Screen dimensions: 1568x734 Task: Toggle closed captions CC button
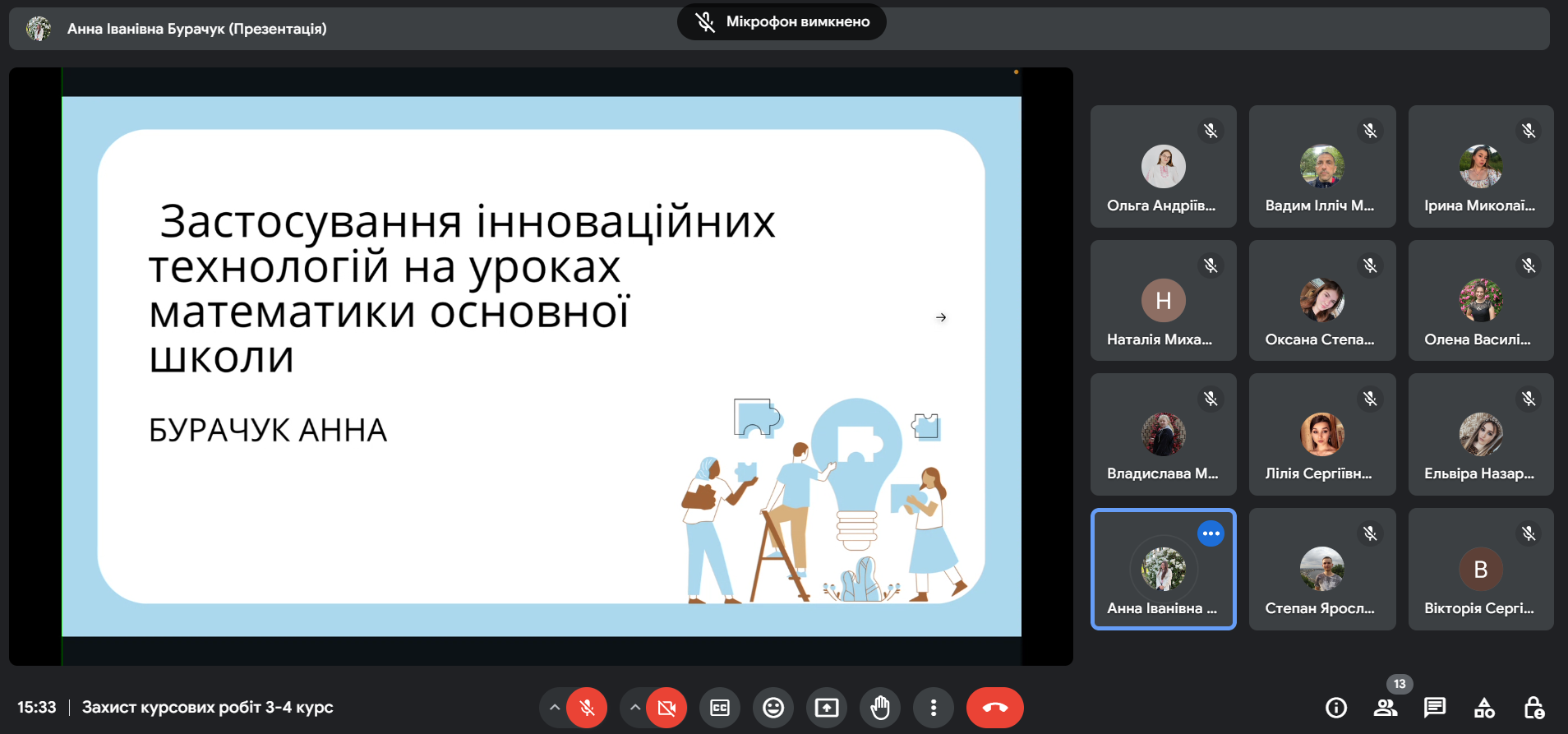[720, 708]
